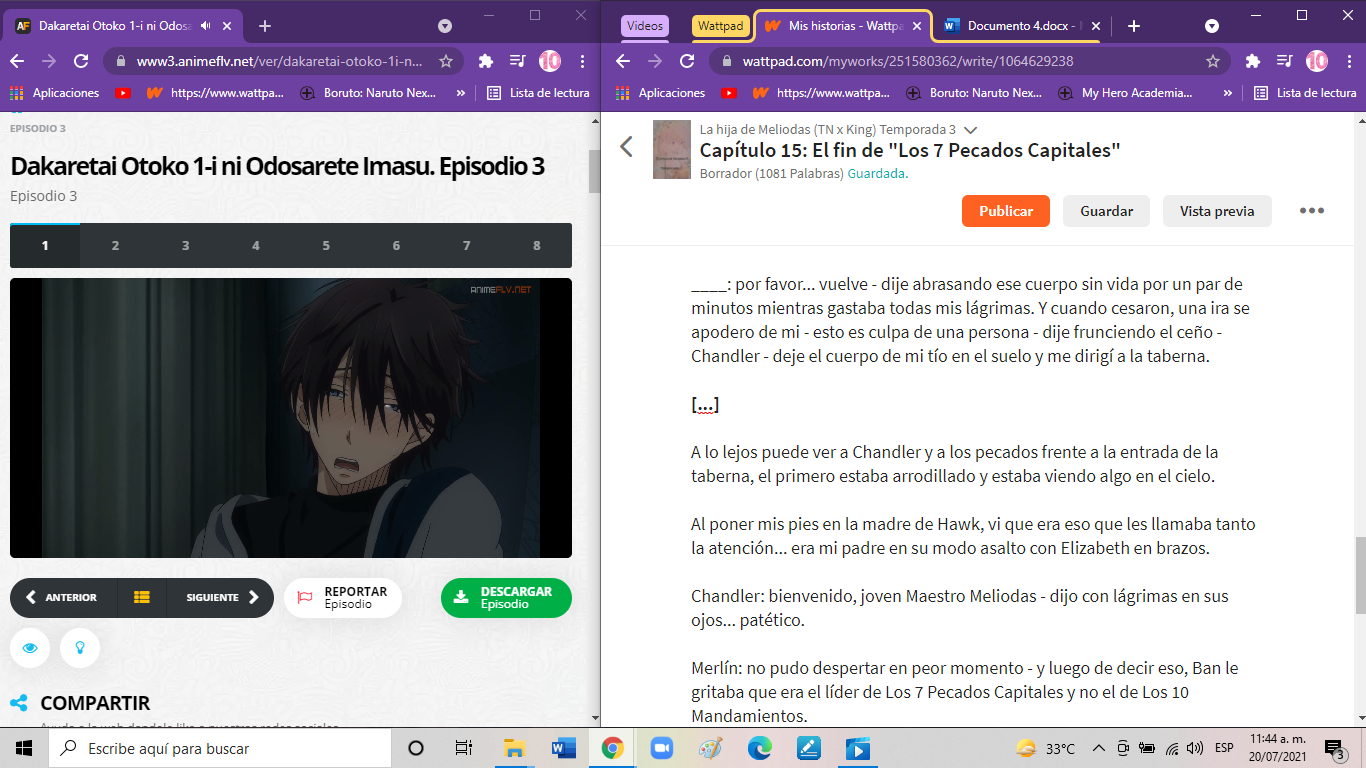Image resolution: width=1366 pixels, height=768 pixels.
Task: Open Aplicaciones shortcut in AnimeFLV bookmarks bar
Action: 56,93
